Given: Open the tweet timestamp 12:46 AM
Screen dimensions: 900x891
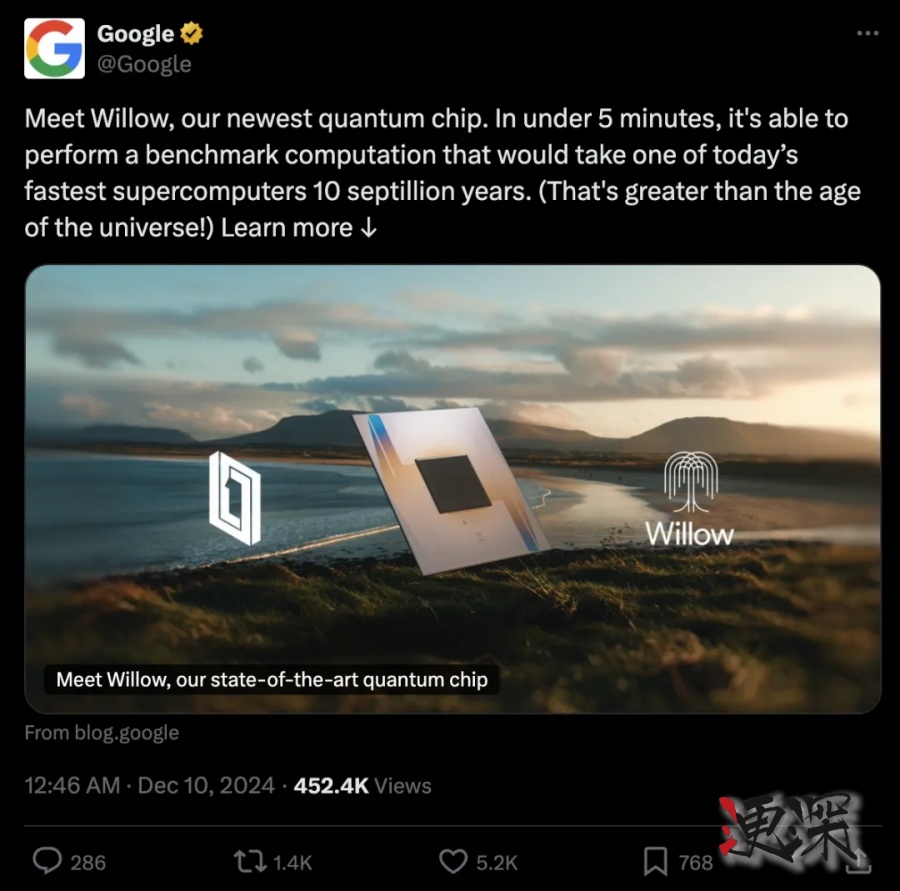Looking at the screenshot, I should (x=72, y=785).
